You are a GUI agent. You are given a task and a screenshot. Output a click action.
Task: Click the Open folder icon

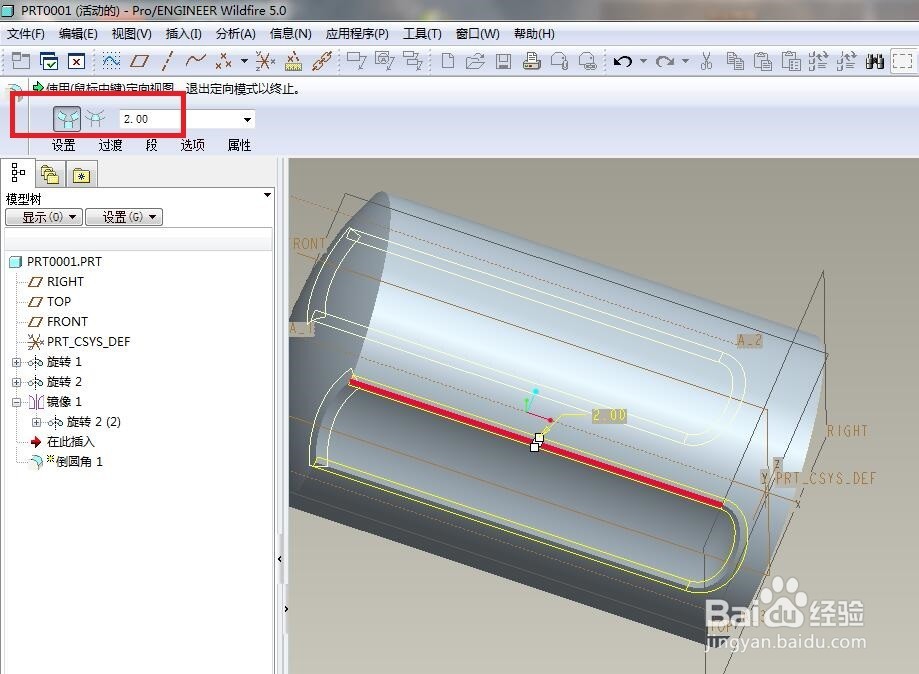point(475,60)
